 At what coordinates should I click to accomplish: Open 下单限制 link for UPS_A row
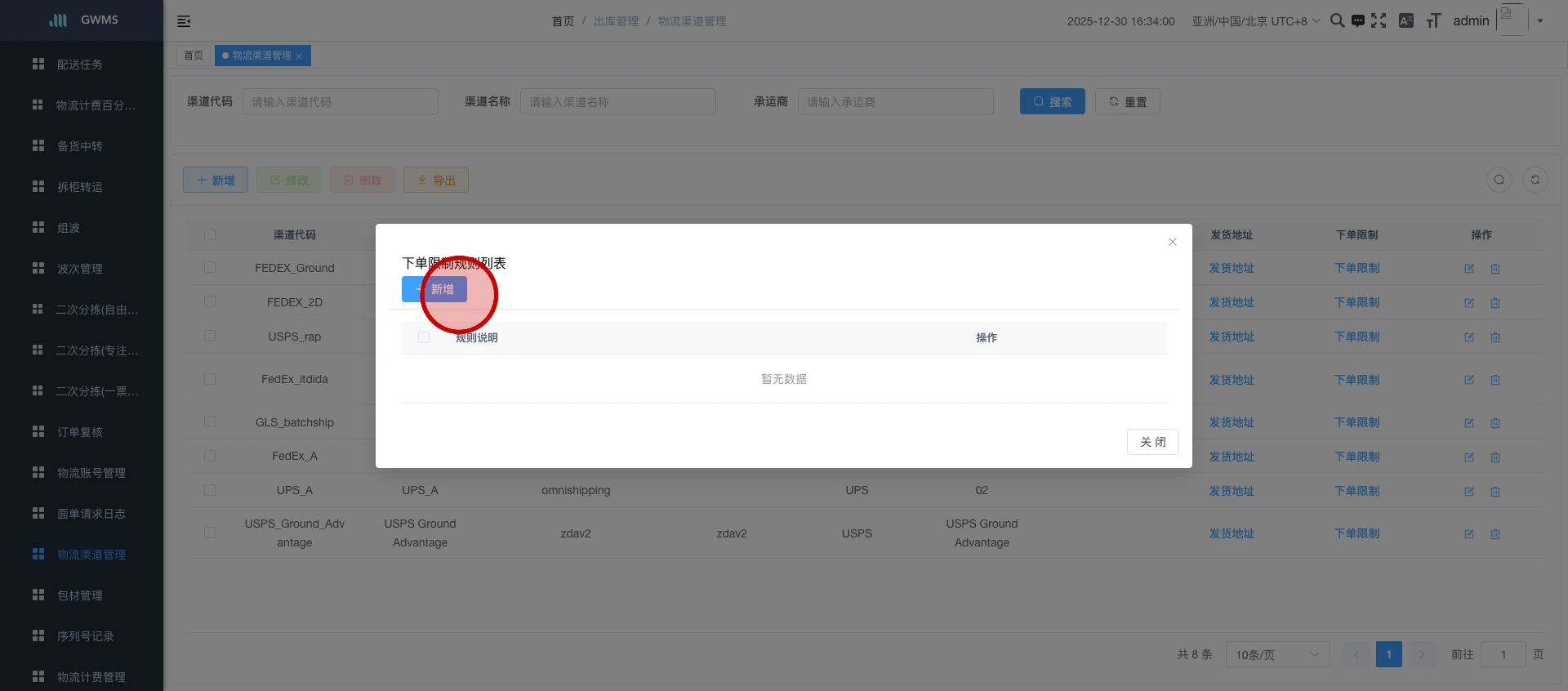(x=1356, y=491)
